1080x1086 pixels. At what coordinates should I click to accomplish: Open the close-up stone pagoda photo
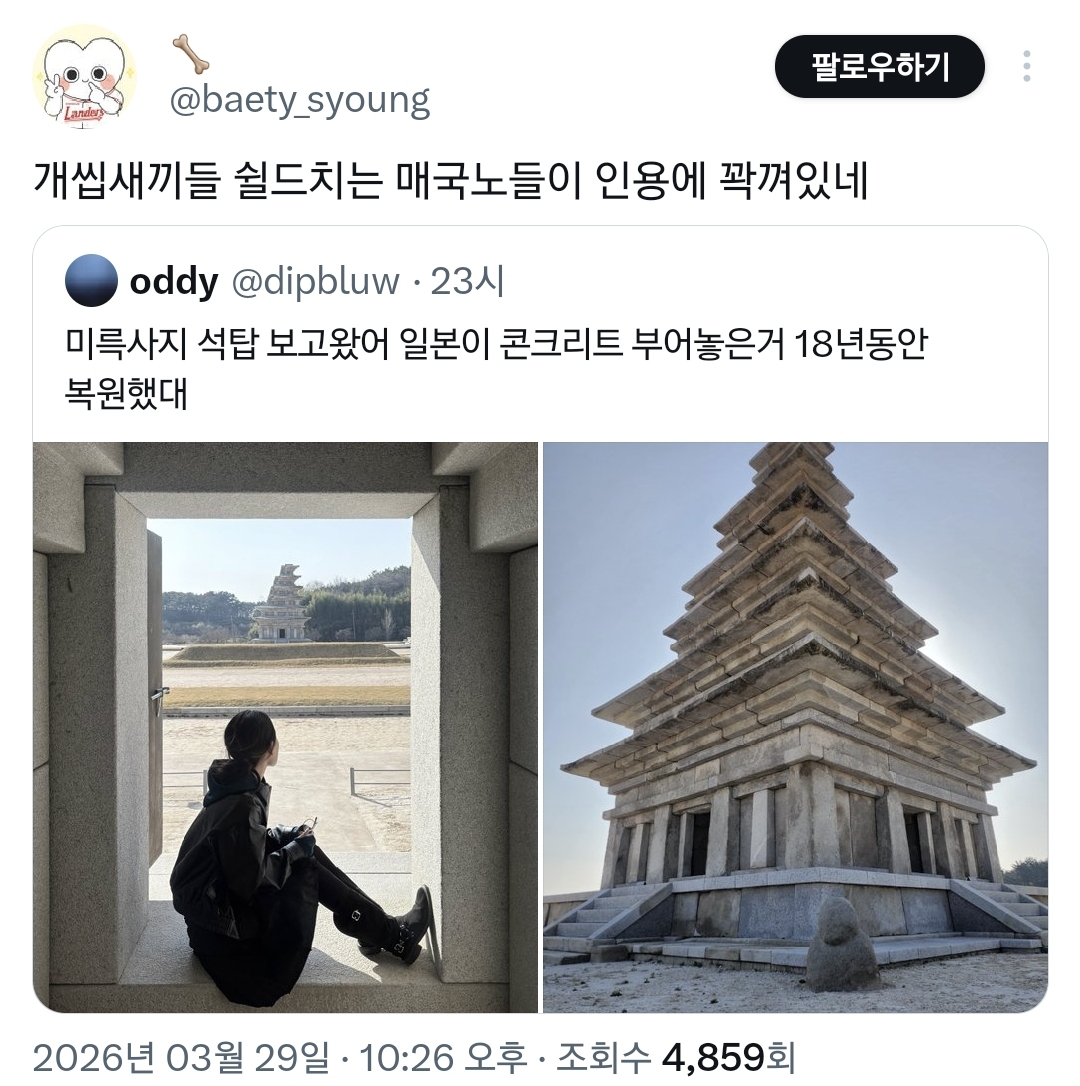point(795,727)
